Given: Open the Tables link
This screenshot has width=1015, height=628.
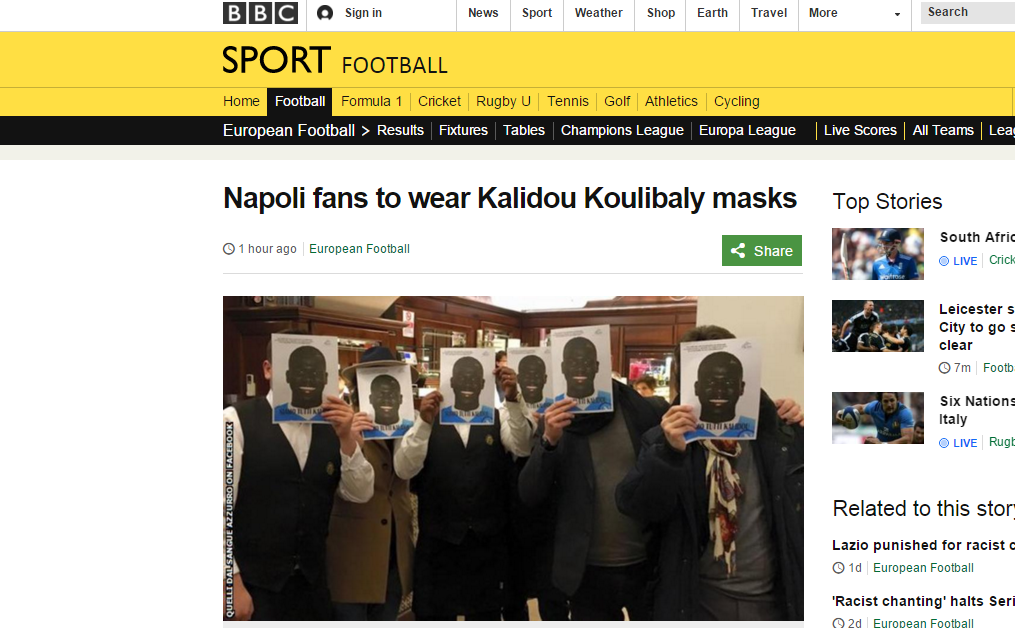Looking at the screenshot, I should click(x=524, y=130).
